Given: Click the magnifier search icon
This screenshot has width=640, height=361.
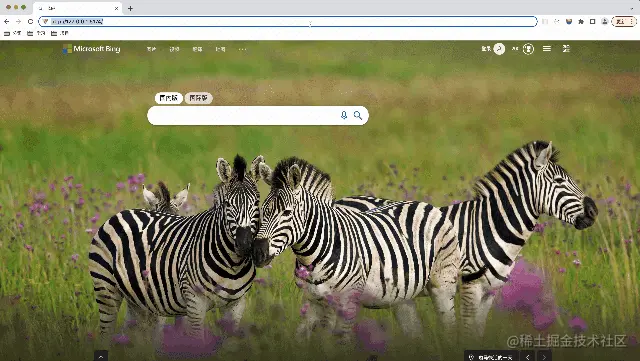Looking at the screenshot, I should (358, 116).
